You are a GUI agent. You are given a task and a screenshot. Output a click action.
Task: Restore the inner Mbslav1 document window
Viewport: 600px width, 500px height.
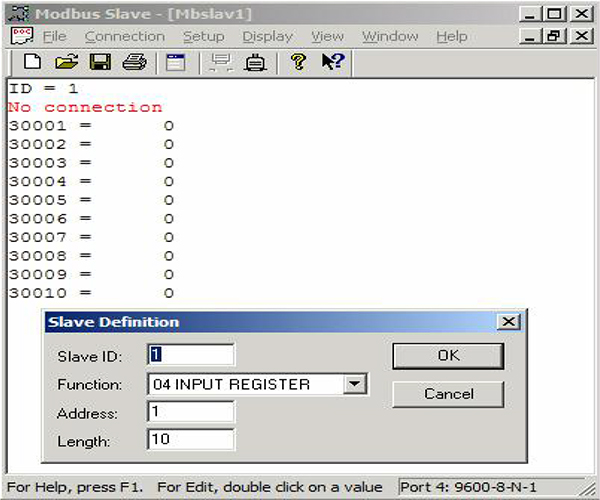553,36
